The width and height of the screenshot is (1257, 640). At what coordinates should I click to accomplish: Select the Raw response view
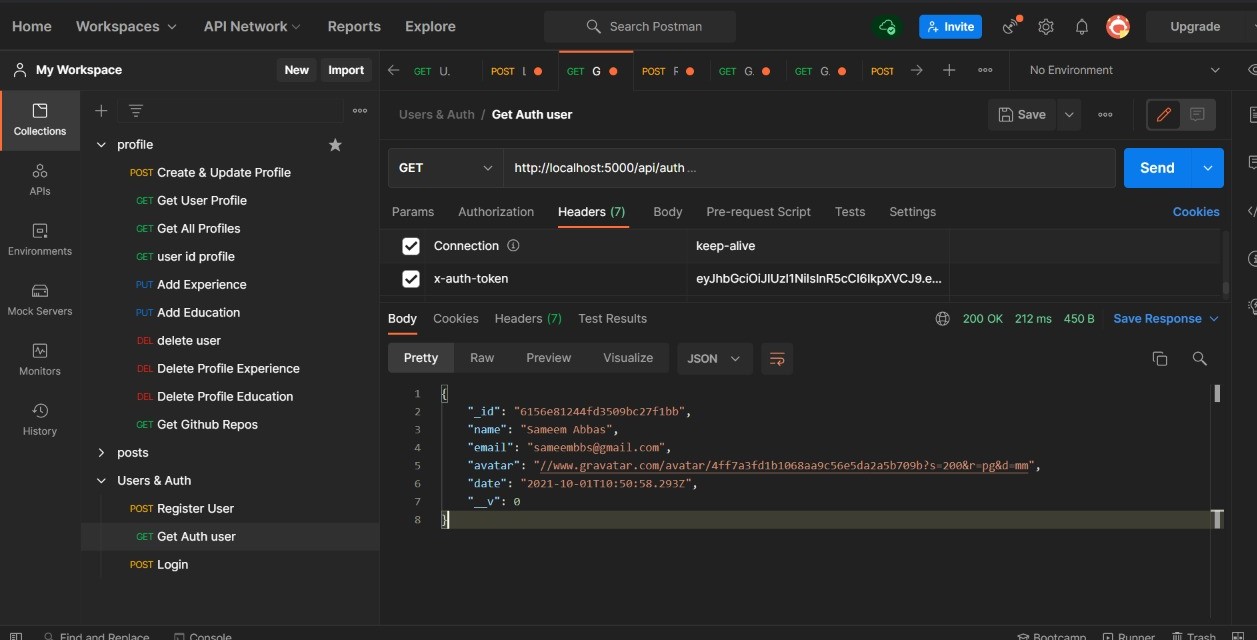click(x=482, y=358)
